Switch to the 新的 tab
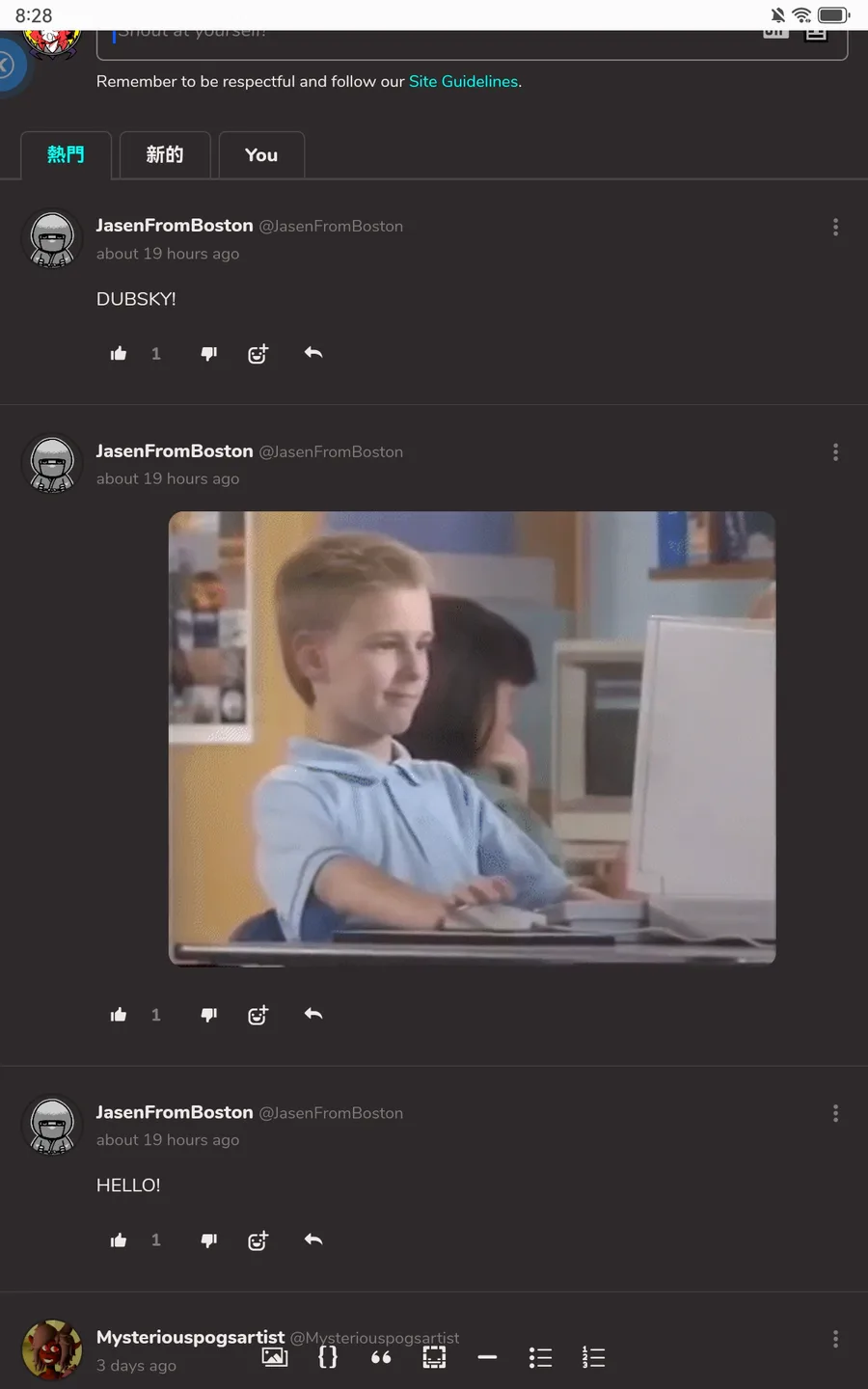This screenshot has width=868, height=1389. tap(164, 155)
